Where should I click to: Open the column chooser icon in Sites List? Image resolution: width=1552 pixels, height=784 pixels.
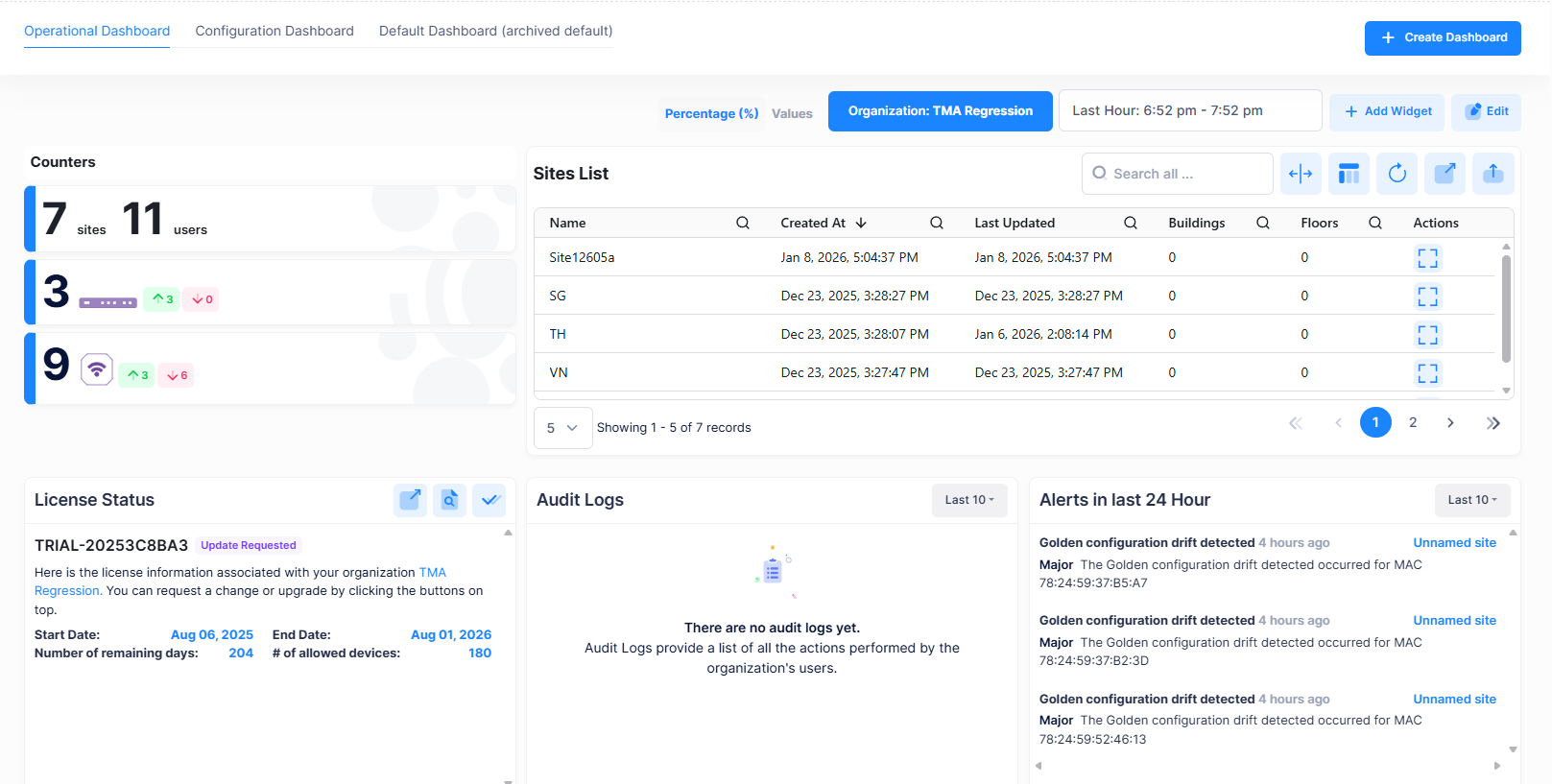click(1349, 174)
